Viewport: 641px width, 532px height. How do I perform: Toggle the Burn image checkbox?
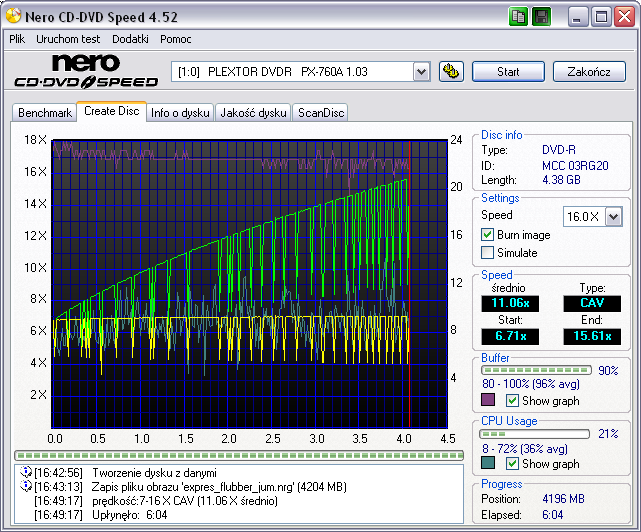[x=487, y=235]
